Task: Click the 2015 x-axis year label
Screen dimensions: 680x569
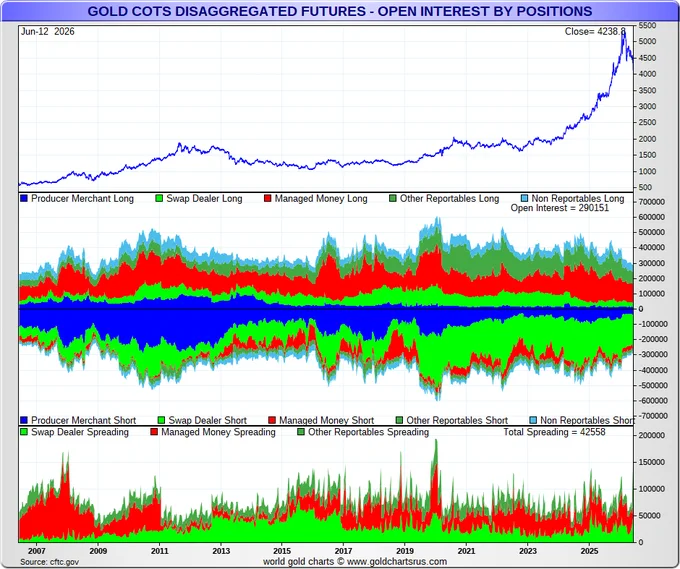Action: pyautogui.click(x=282, y=551)
